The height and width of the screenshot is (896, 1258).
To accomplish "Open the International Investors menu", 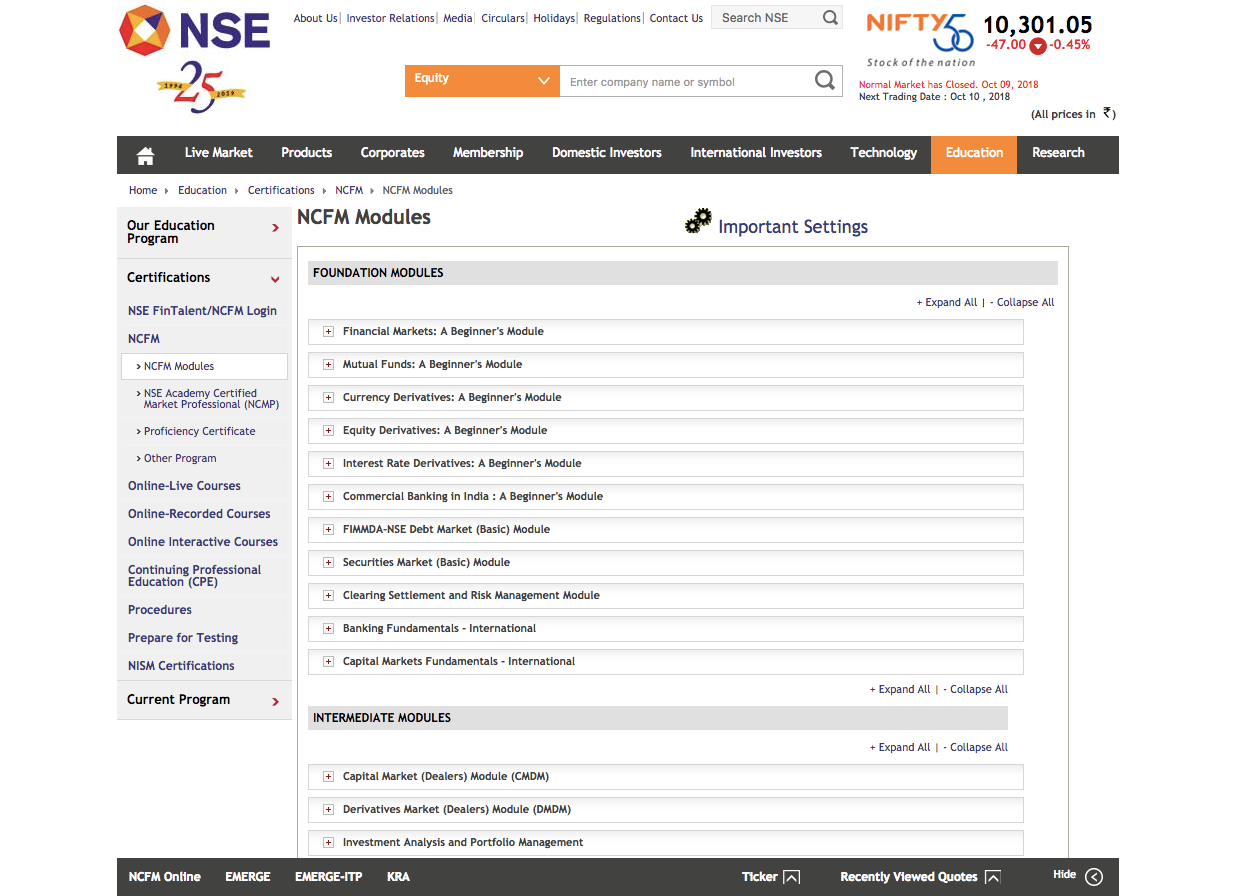I will tap(756, 153).
